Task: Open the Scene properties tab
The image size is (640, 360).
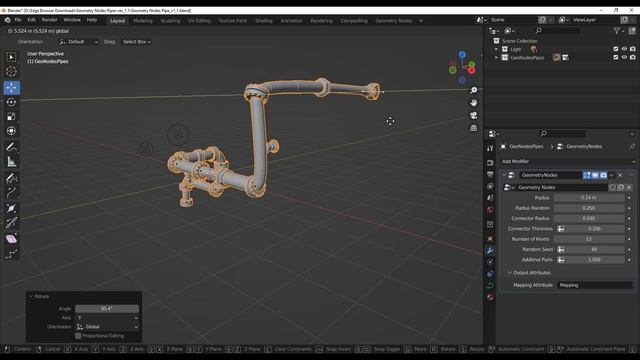Action: coord(490,198)
